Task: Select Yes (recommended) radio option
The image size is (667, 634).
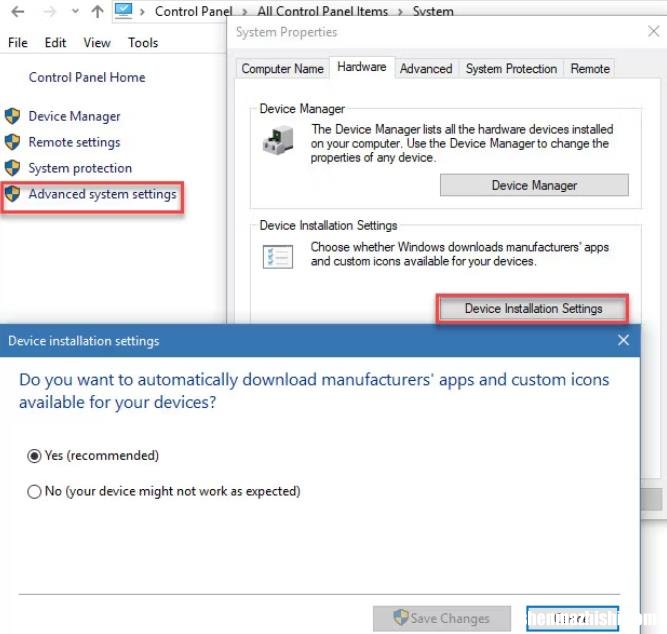Action: click(34, 456)
